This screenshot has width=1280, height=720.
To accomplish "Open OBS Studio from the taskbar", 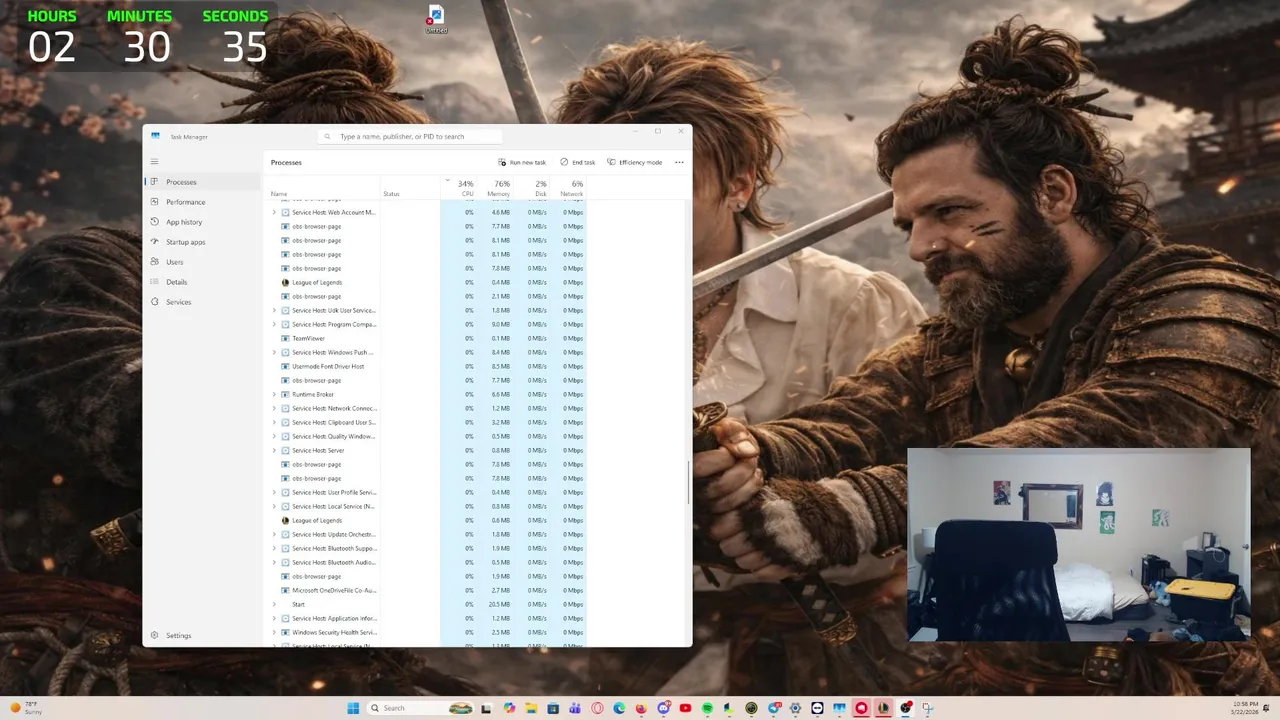I will (906, 708).
